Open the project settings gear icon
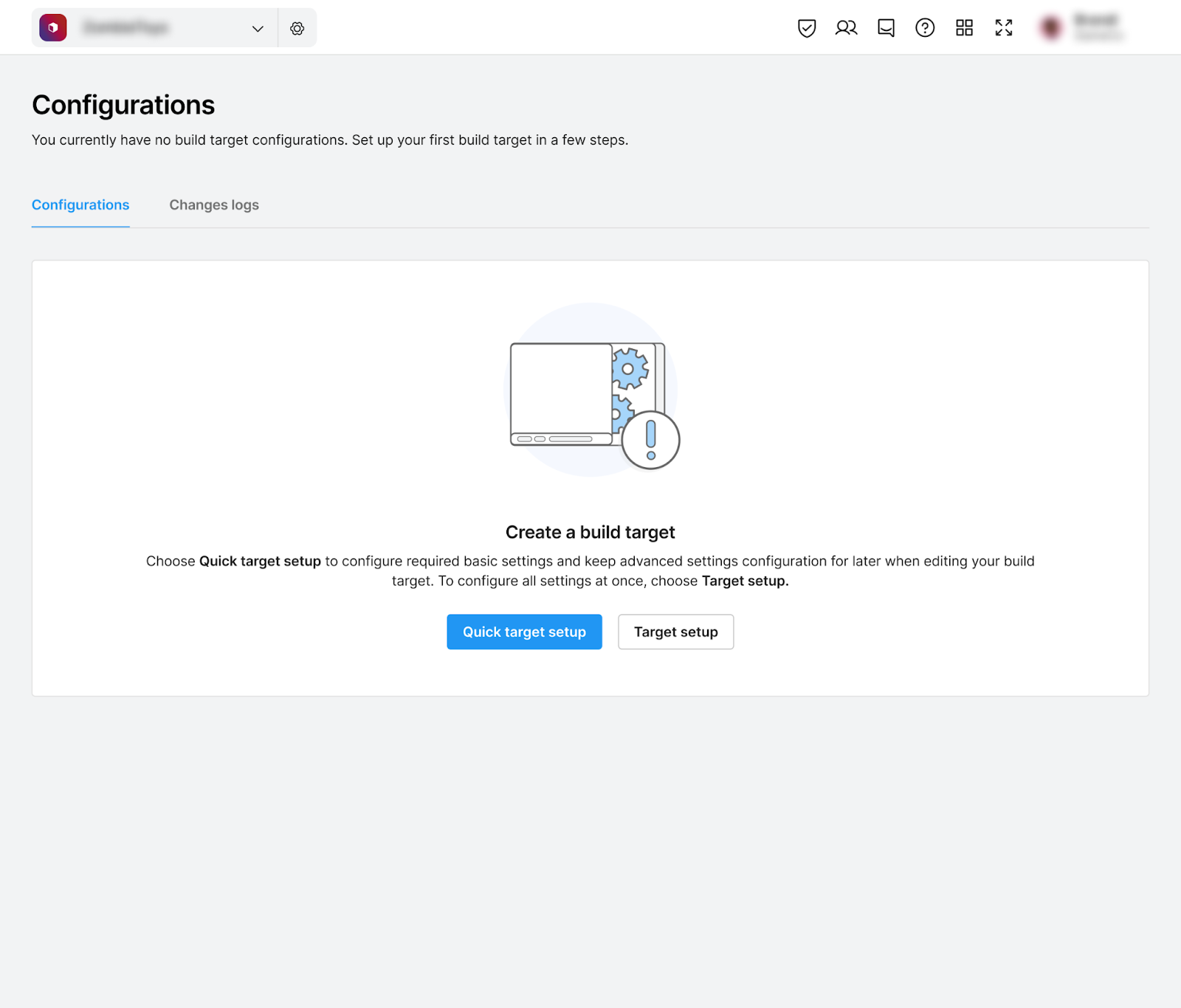 [x=297, y=28]
